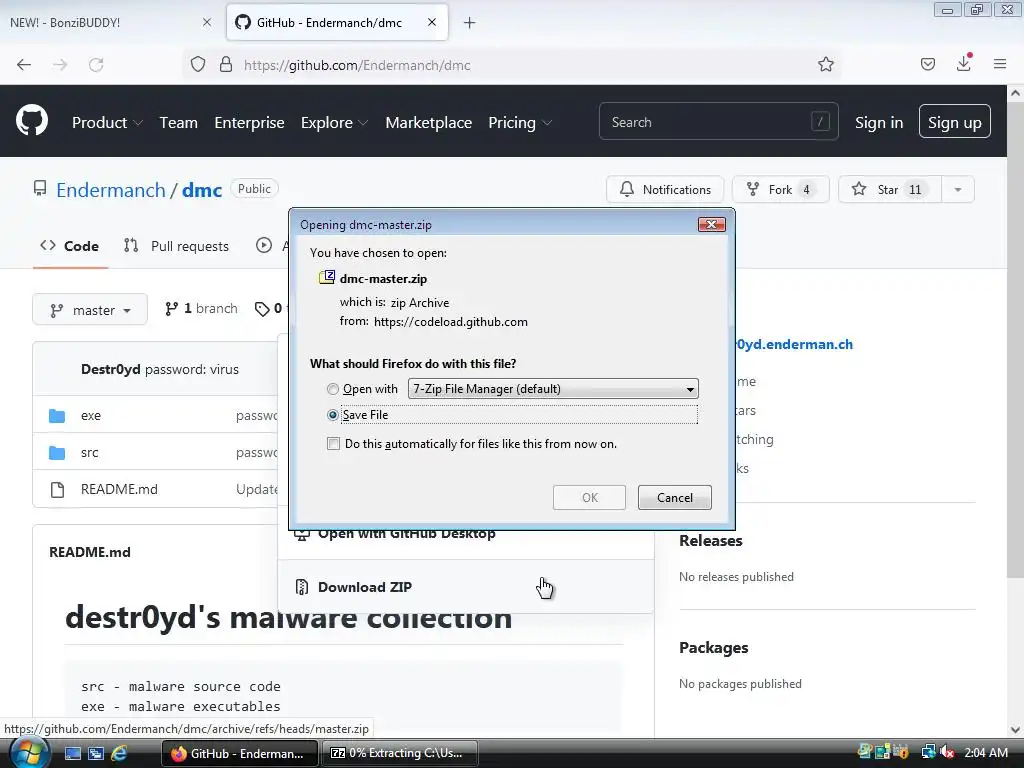Click the src folder icon
Image resolution: width=1024 pixels, height=768 pixels.
[57, 453]
